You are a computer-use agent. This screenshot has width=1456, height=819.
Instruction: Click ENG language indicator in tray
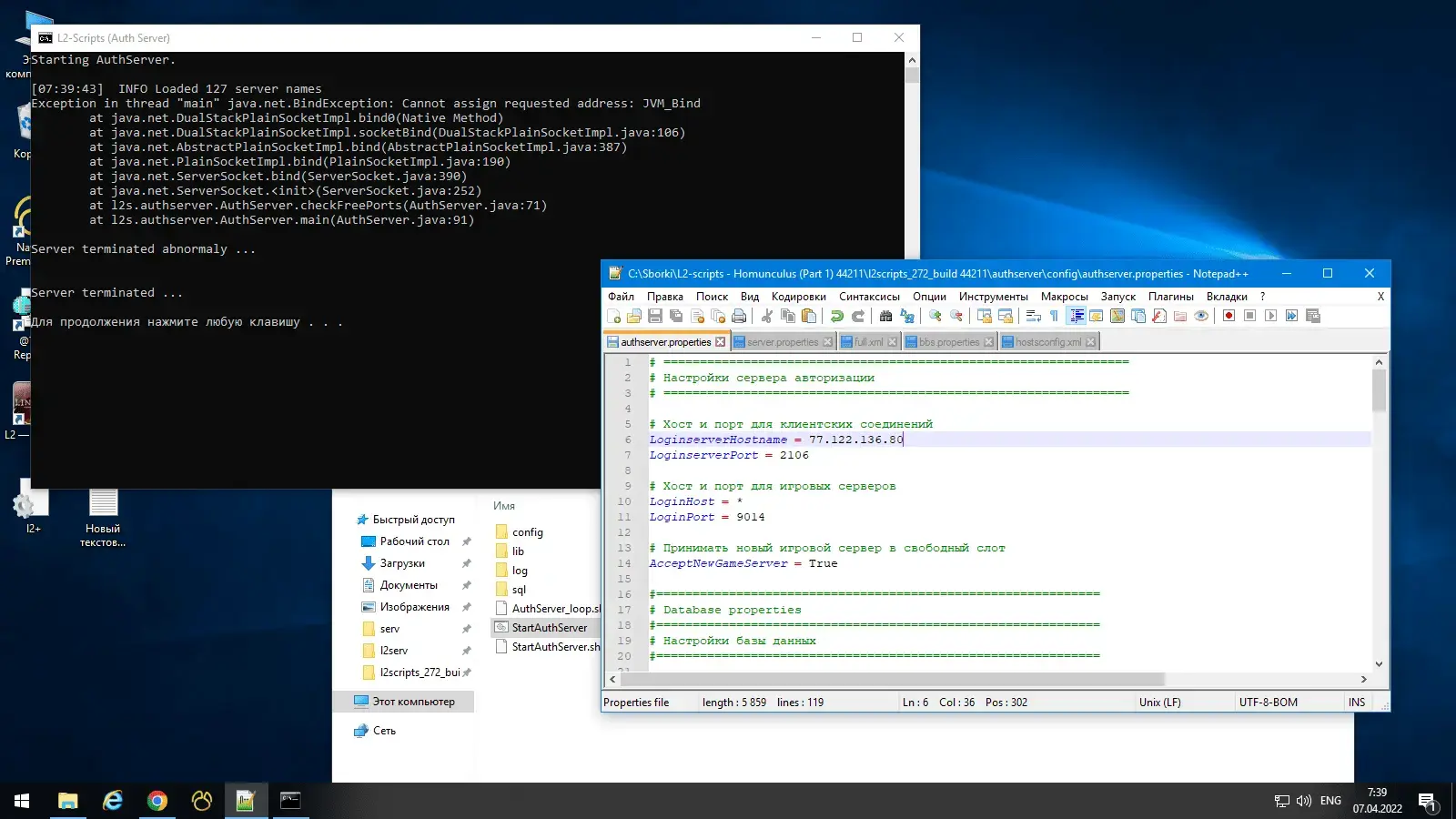coord(1330,801)
